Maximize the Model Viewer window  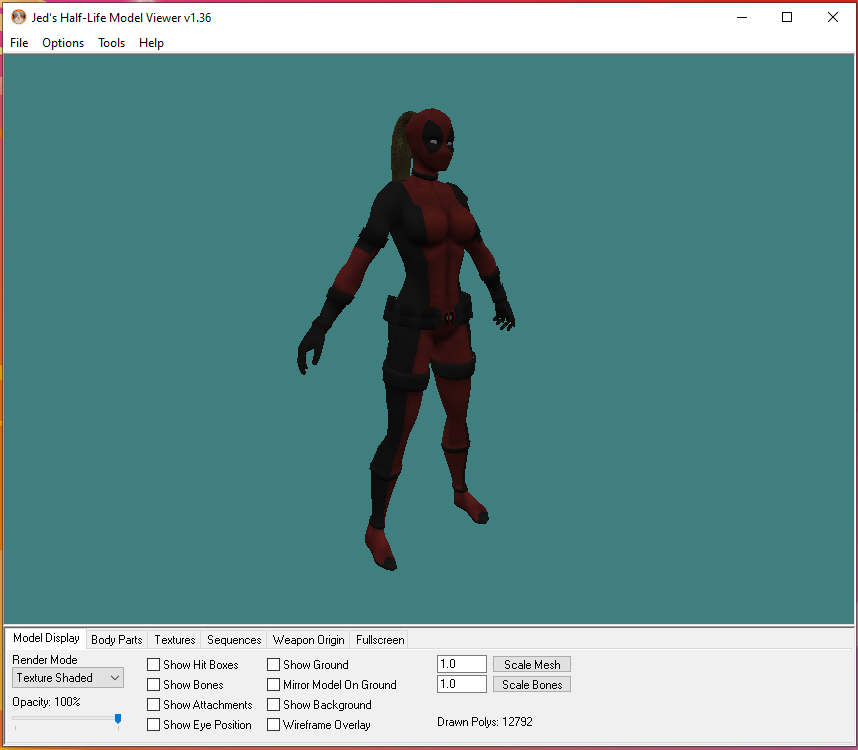click(787, 18)
